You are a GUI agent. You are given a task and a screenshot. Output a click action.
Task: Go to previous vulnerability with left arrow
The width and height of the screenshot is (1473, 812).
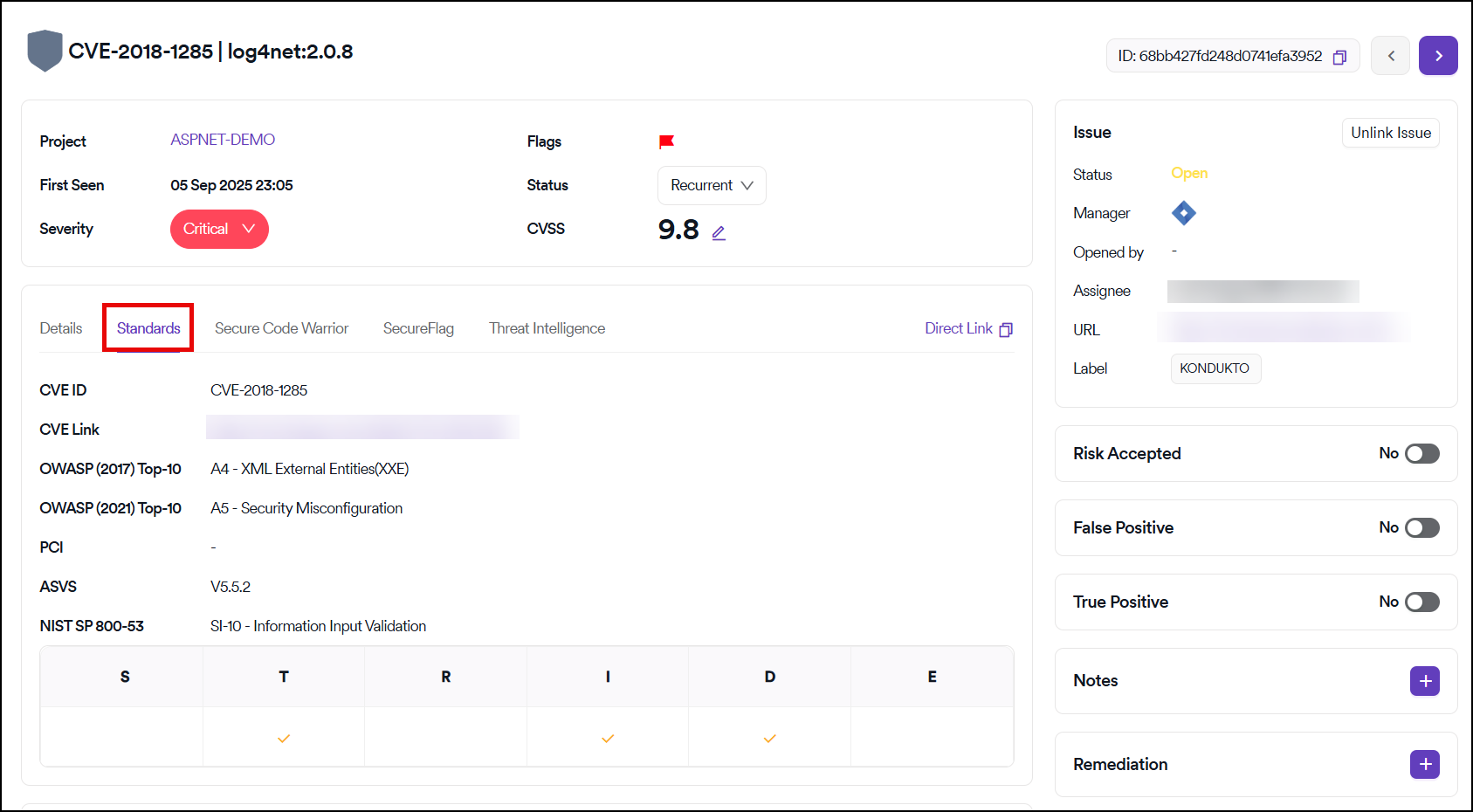tap(1390, 56)
